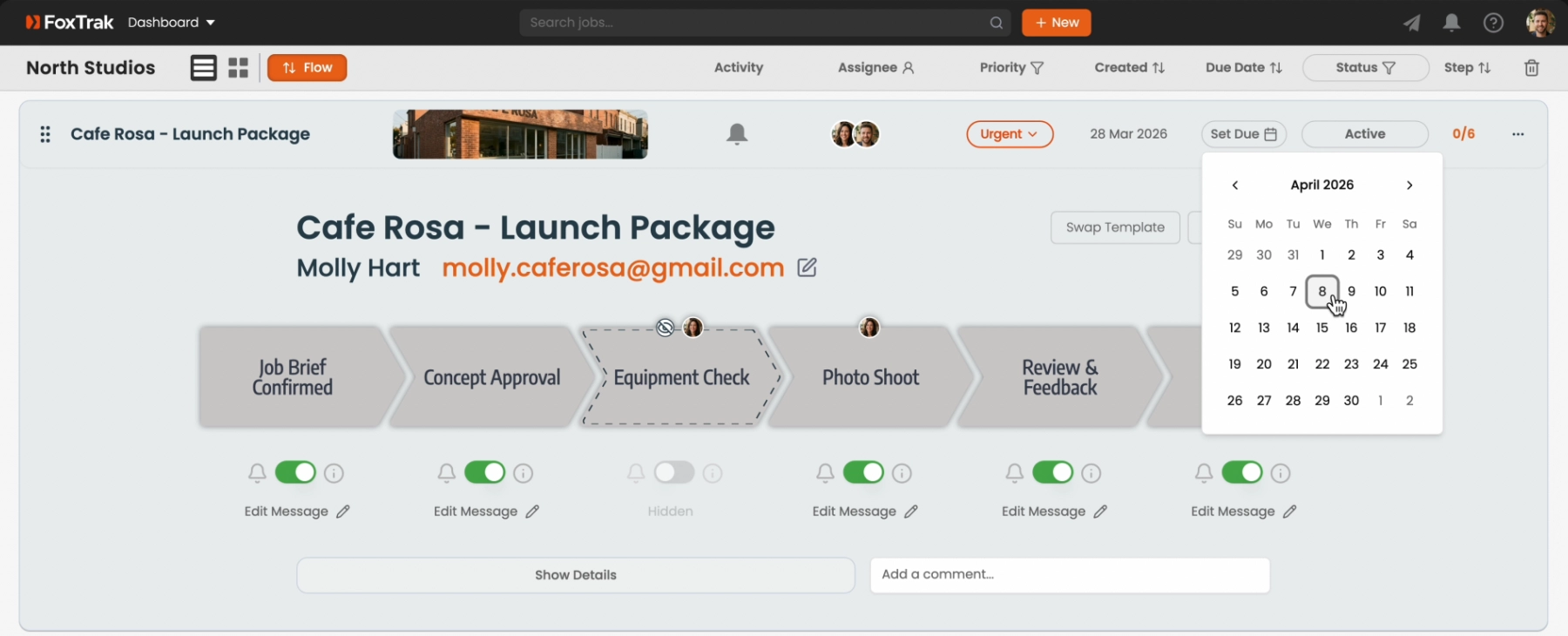Edit Message for Job Brief Confirmed
Viewport: 1568px width, 636px height.
(x=297, y=511)
